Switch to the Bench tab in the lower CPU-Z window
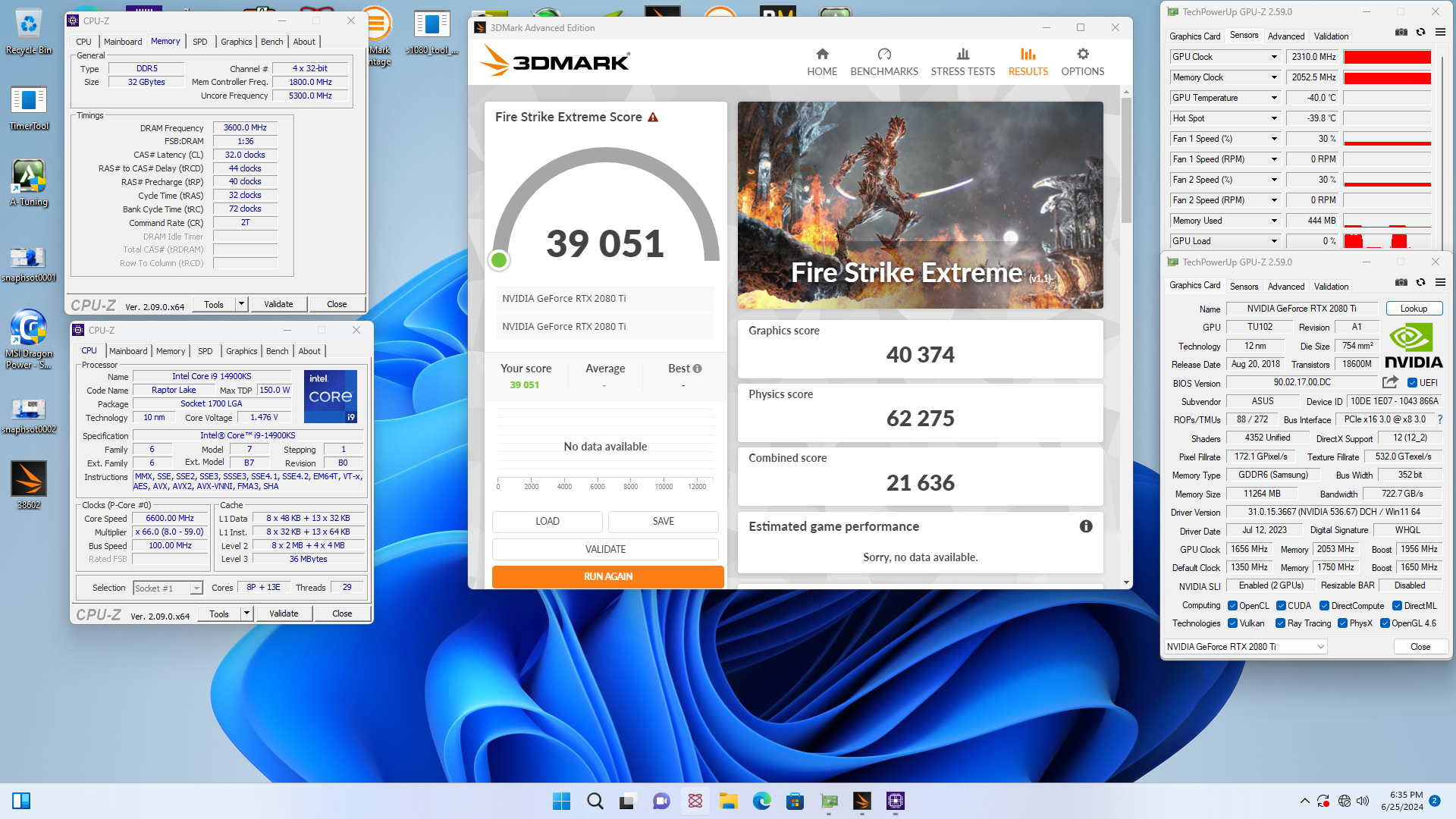 coord(278,351)
